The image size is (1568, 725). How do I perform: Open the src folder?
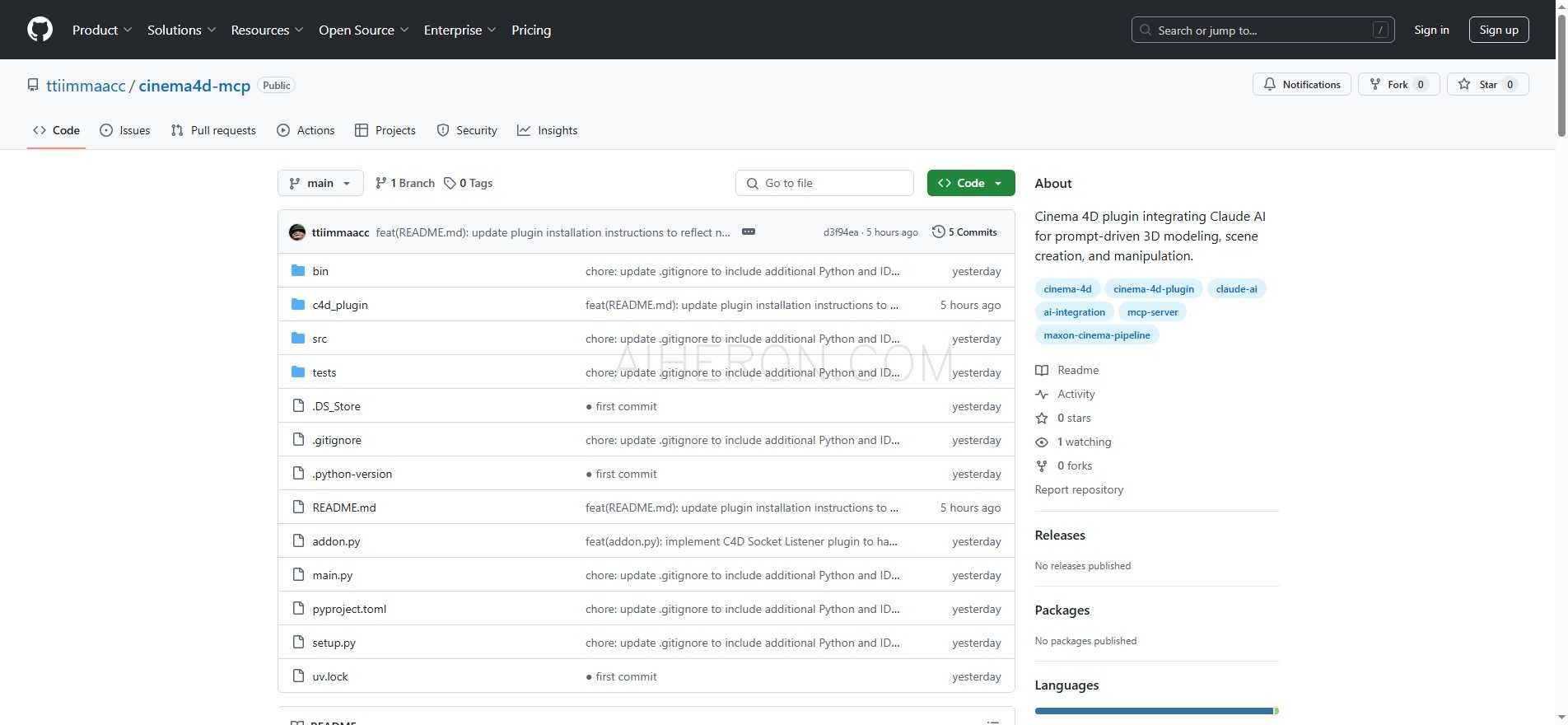(320, 339)
